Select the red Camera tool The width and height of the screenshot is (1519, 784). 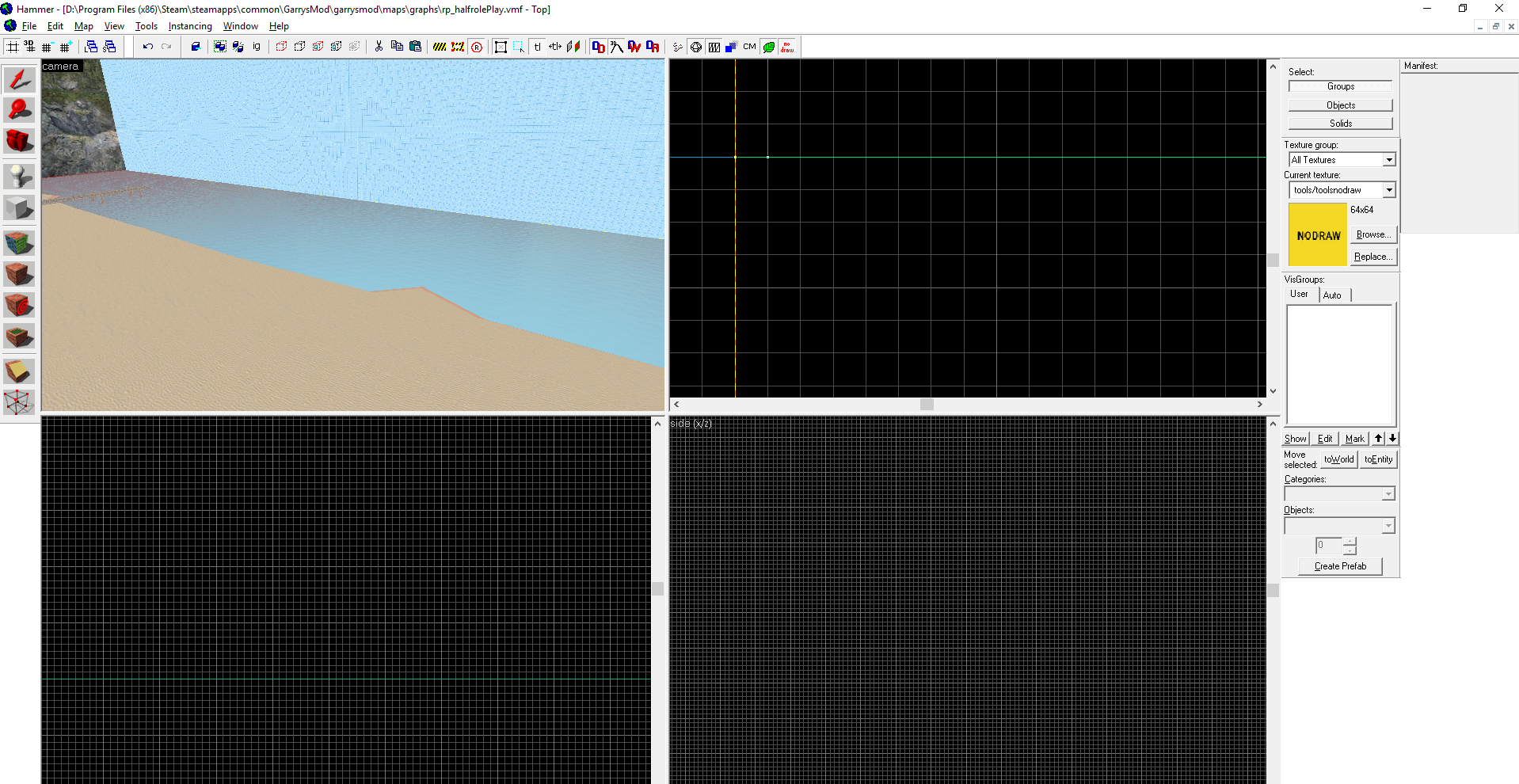[x=20, y=142]
